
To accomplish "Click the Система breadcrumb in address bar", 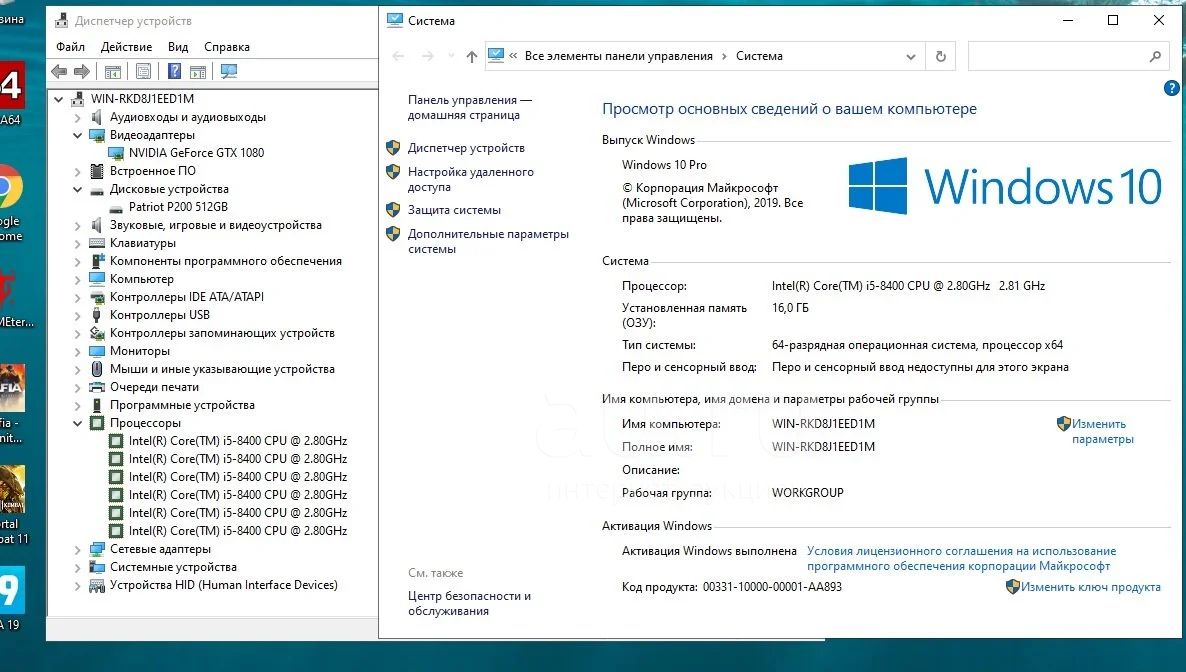I will click(x=759, y=56).
